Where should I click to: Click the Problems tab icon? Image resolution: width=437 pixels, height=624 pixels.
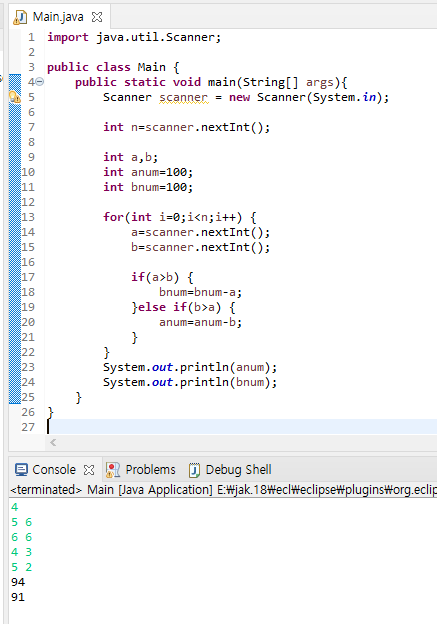(x=113, y=470)
